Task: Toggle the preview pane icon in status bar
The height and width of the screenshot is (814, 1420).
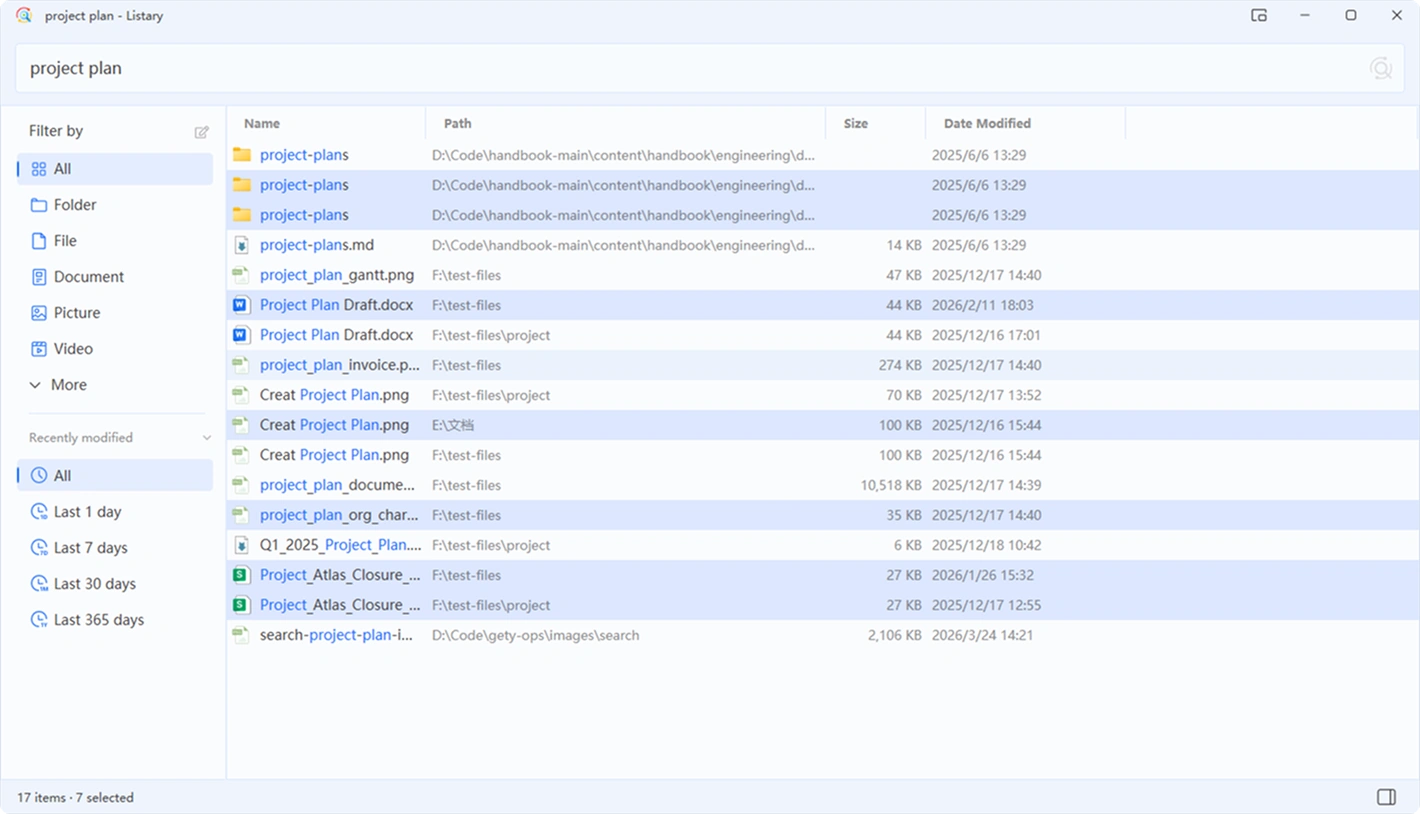Action: coord(1386,797)
